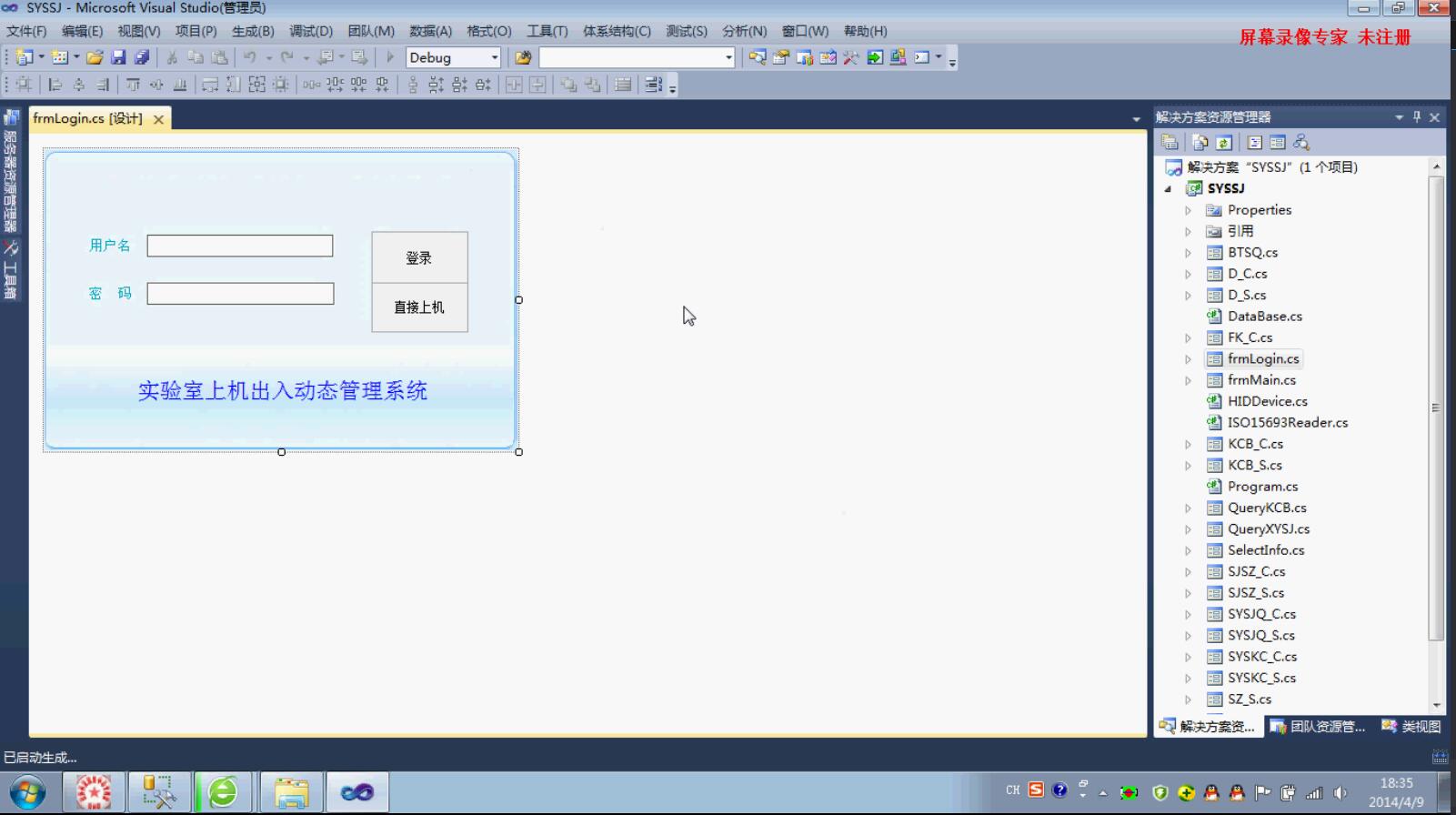Viewport: 1456px width, 815px height.
Task: Click the View Class Diagram icon
Action: 1301,143
